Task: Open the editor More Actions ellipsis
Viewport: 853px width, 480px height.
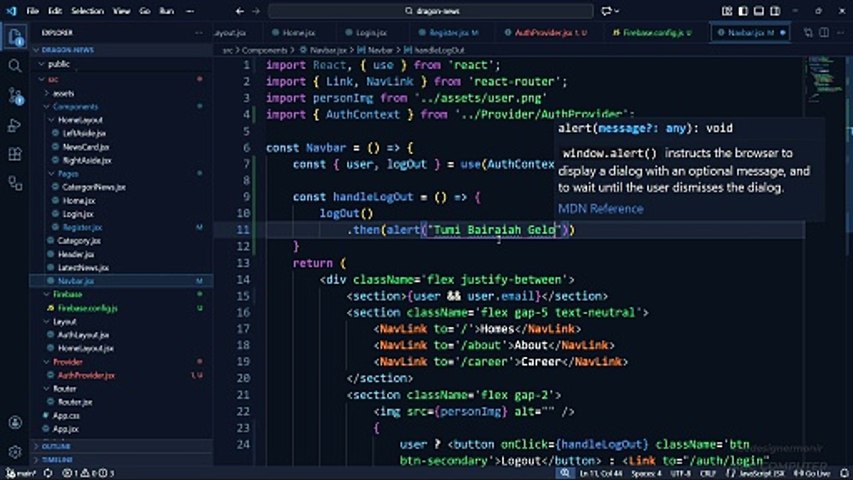Action: pos(840,33)
